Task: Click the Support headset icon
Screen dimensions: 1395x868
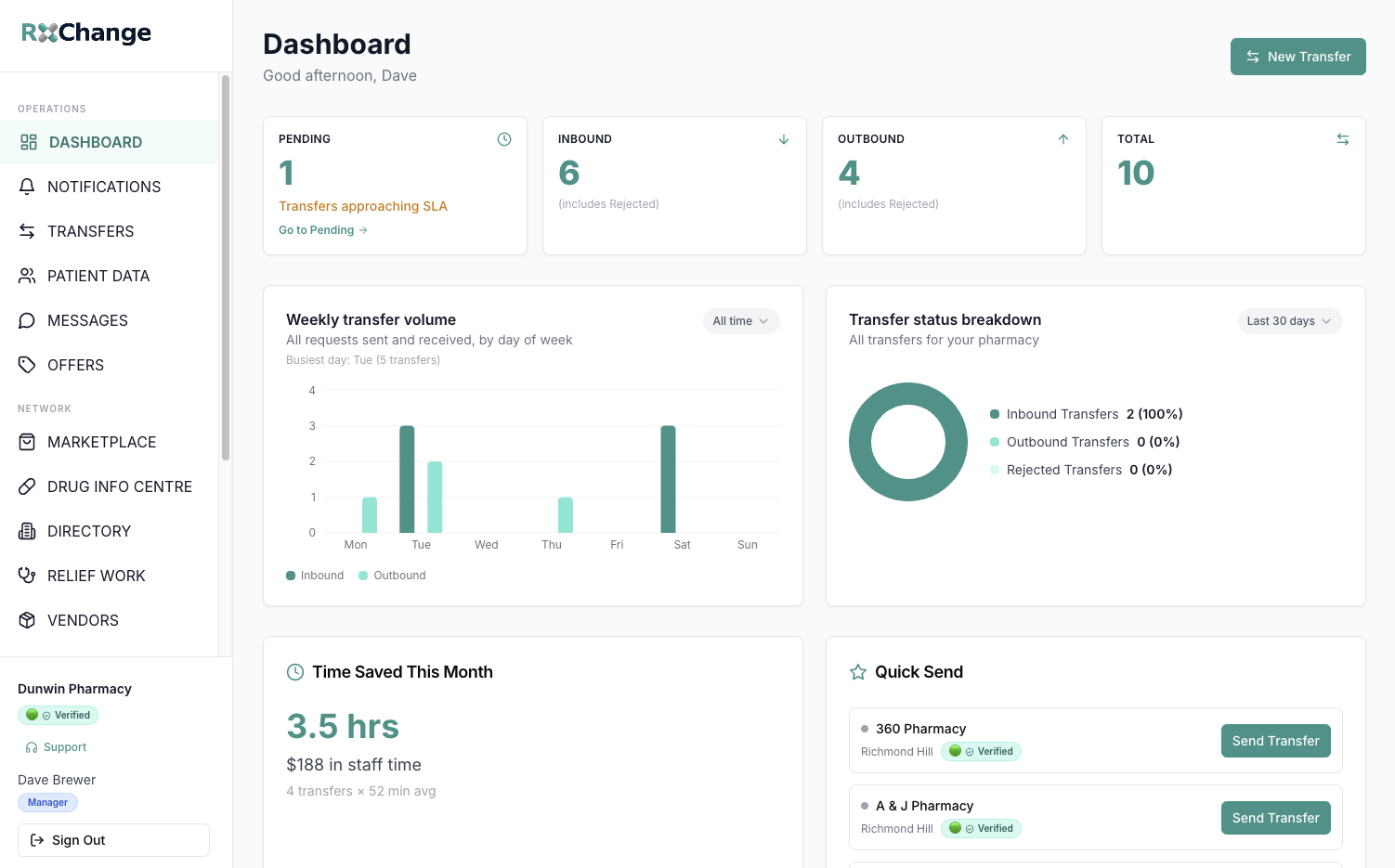Action: [32, 747]
